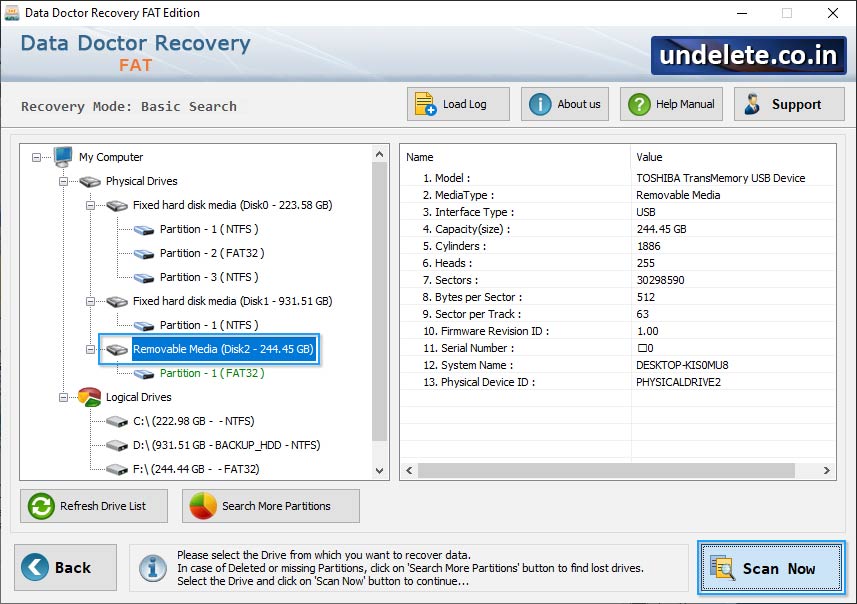This screenshot has width=857, height=604.
Task: Collapse the My Computer tree node
Action: click(36, 157)
